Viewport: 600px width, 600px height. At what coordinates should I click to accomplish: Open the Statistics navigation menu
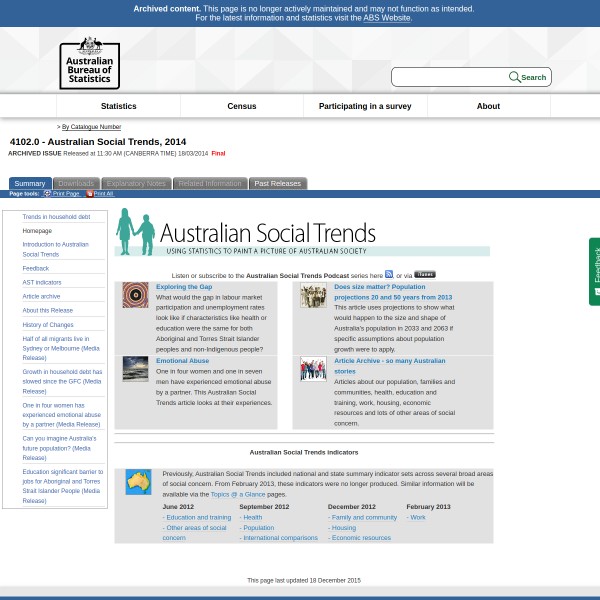(x=118, y=106)
